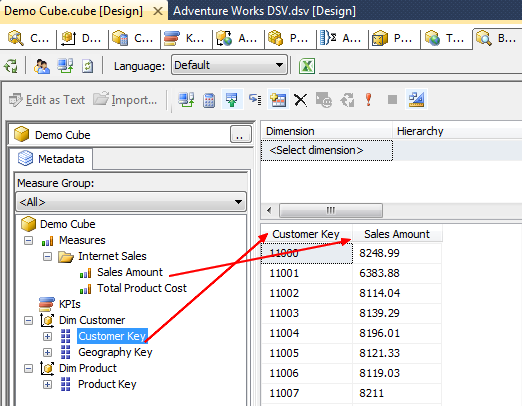
Task: Click the Sales Amount results column header
Action: 397,234
